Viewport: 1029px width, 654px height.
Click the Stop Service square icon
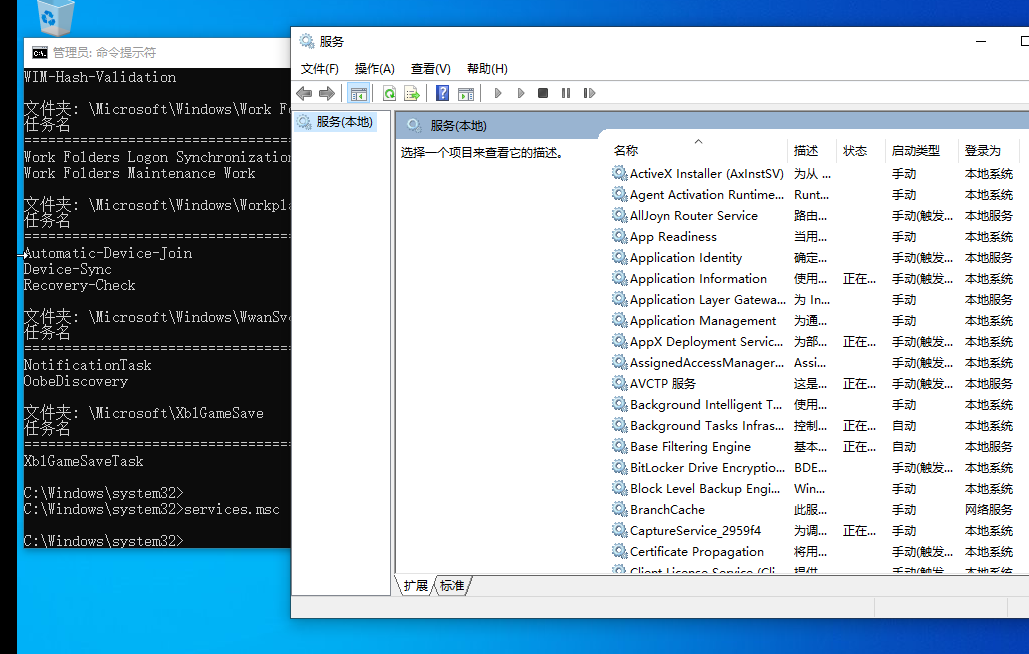[x=543, y=93]
